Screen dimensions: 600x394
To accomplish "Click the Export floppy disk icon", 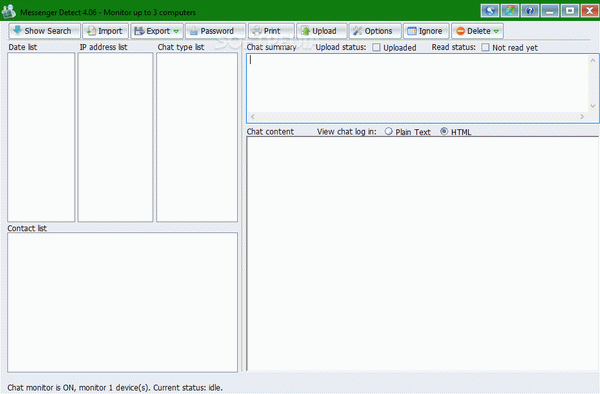I will tap(139, 31).
